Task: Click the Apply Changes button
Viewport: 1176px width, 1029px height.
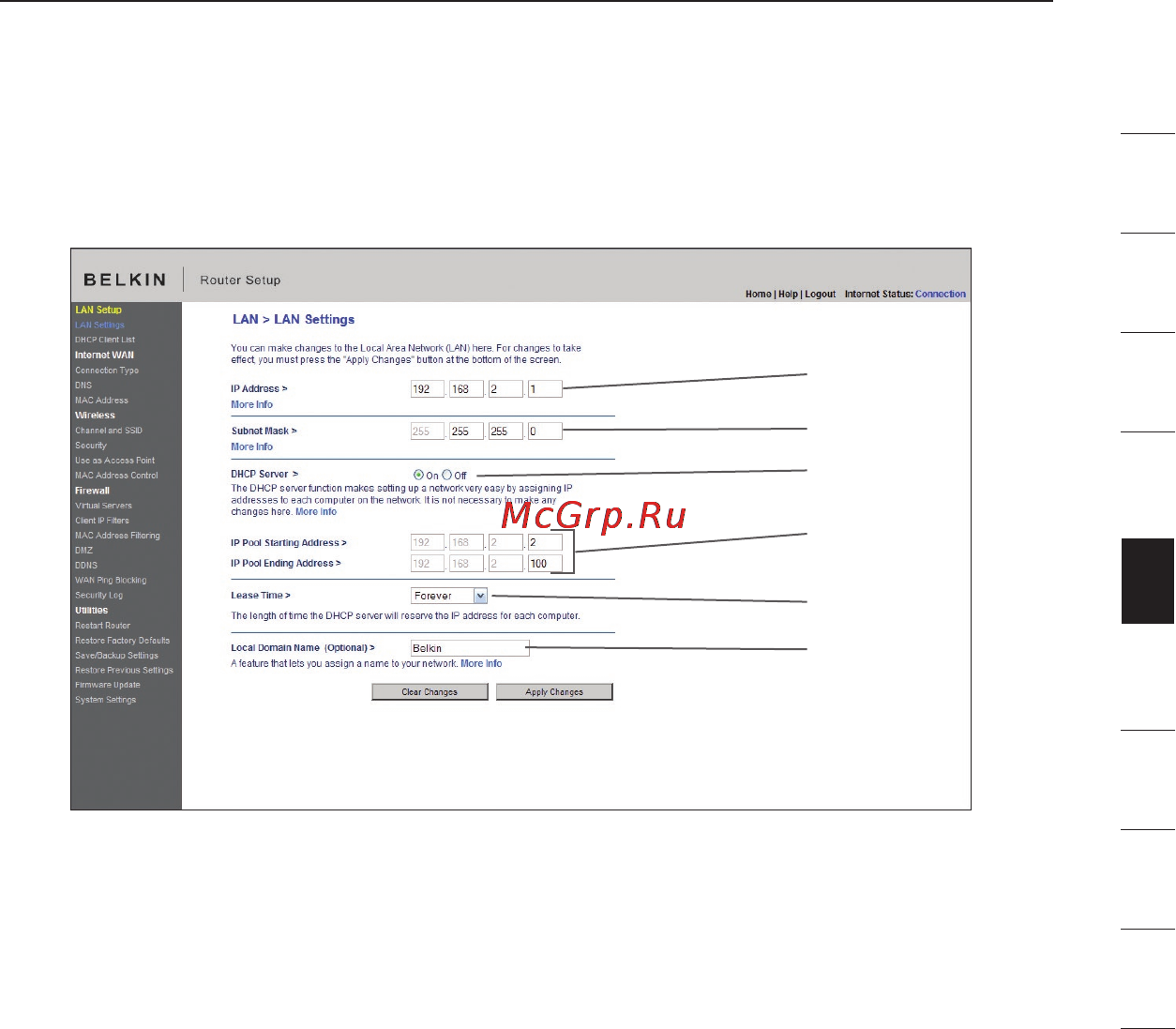Action: click(554, 692)
